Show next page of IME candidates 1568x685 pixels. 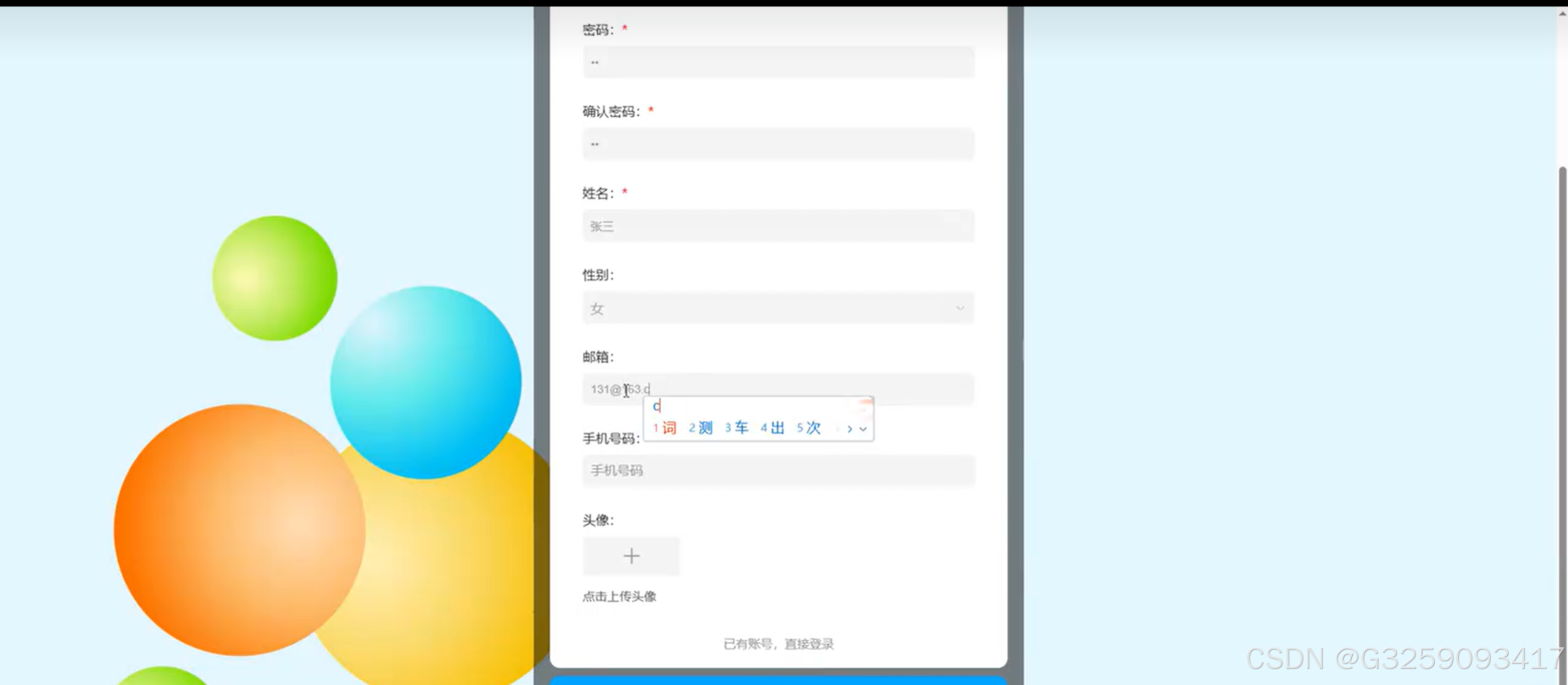click(850, 430)
